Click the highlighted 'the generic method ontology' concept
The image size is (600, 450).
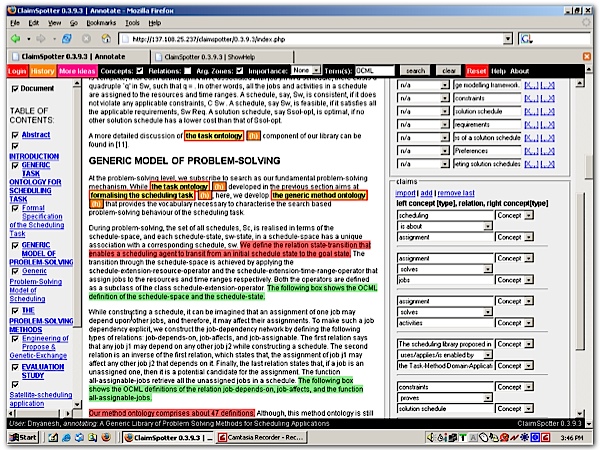319,195
